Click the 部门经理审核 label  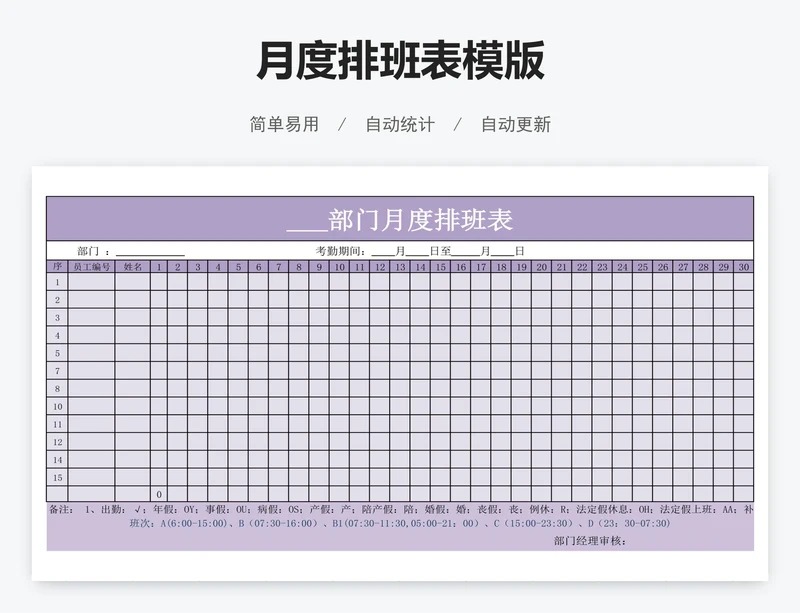[590, 541]
